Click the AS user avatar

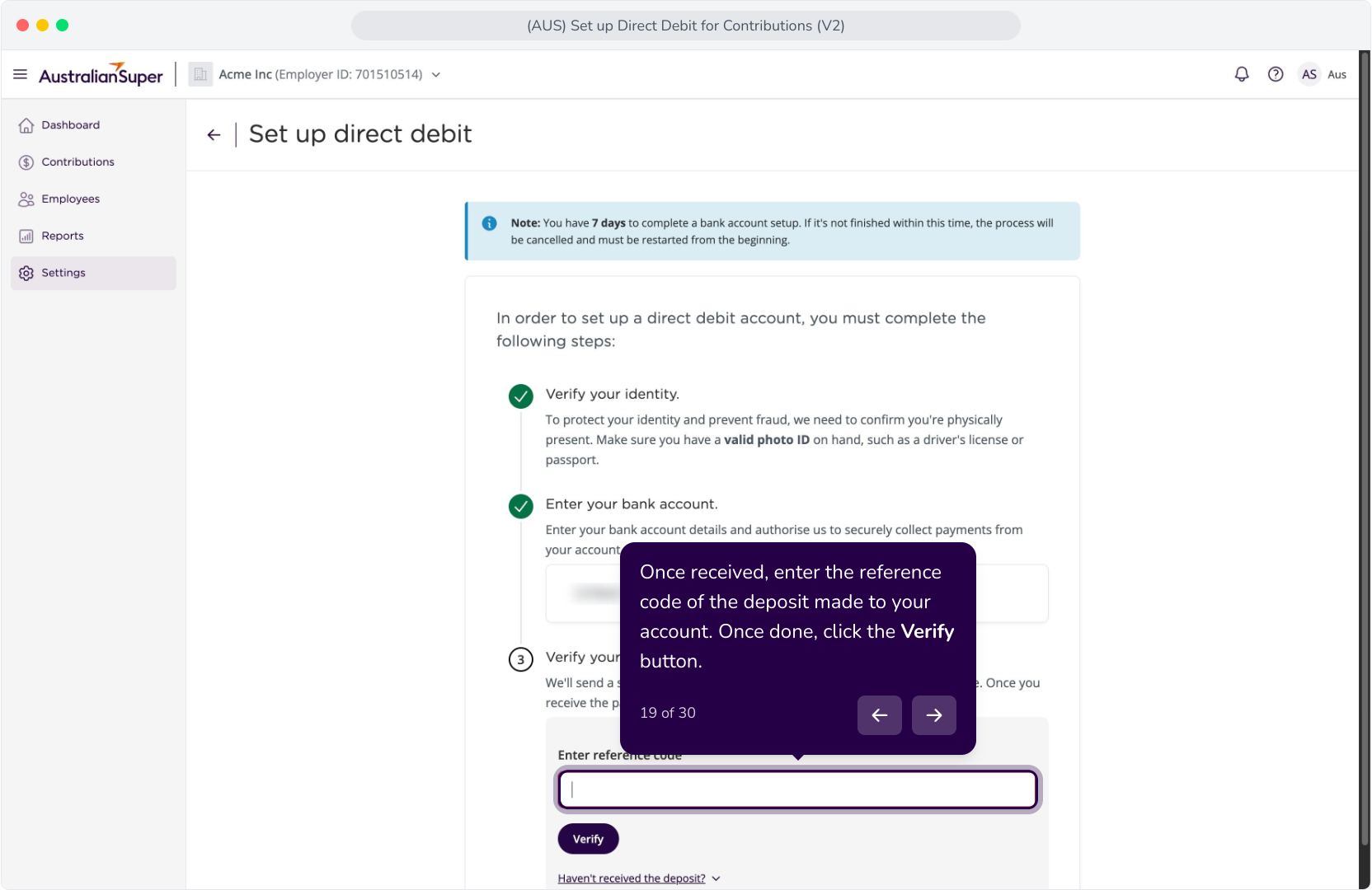point(1309,74)
